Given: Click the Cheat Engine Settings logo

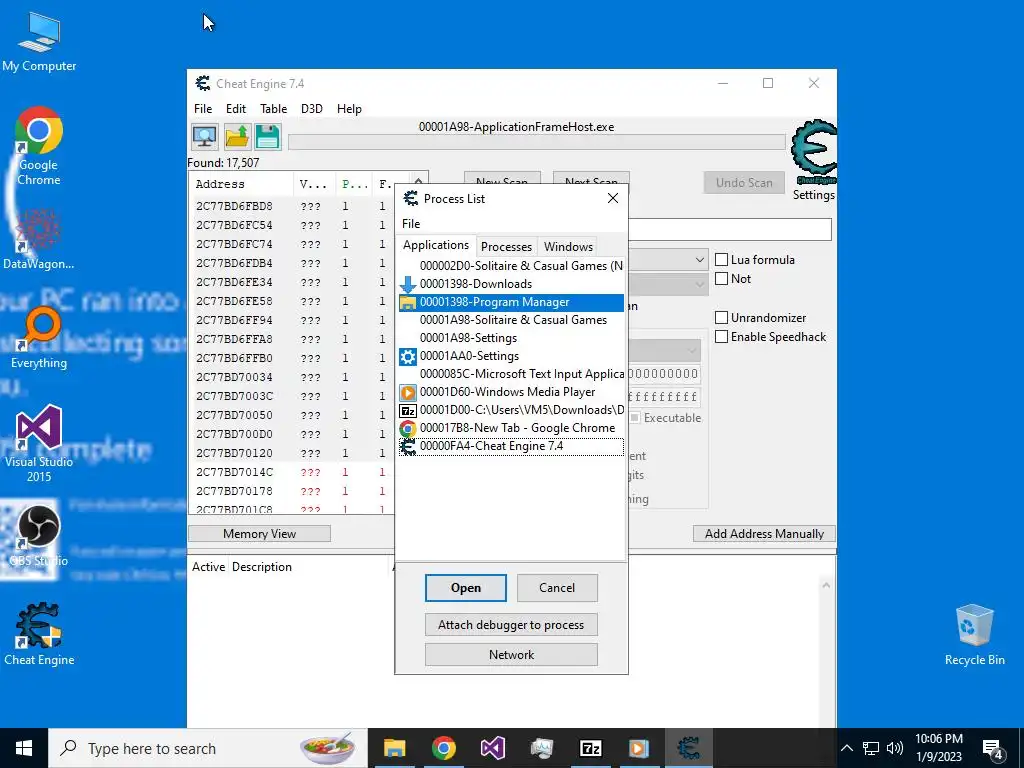Looking at the screenshot, I should click(814, 153).
